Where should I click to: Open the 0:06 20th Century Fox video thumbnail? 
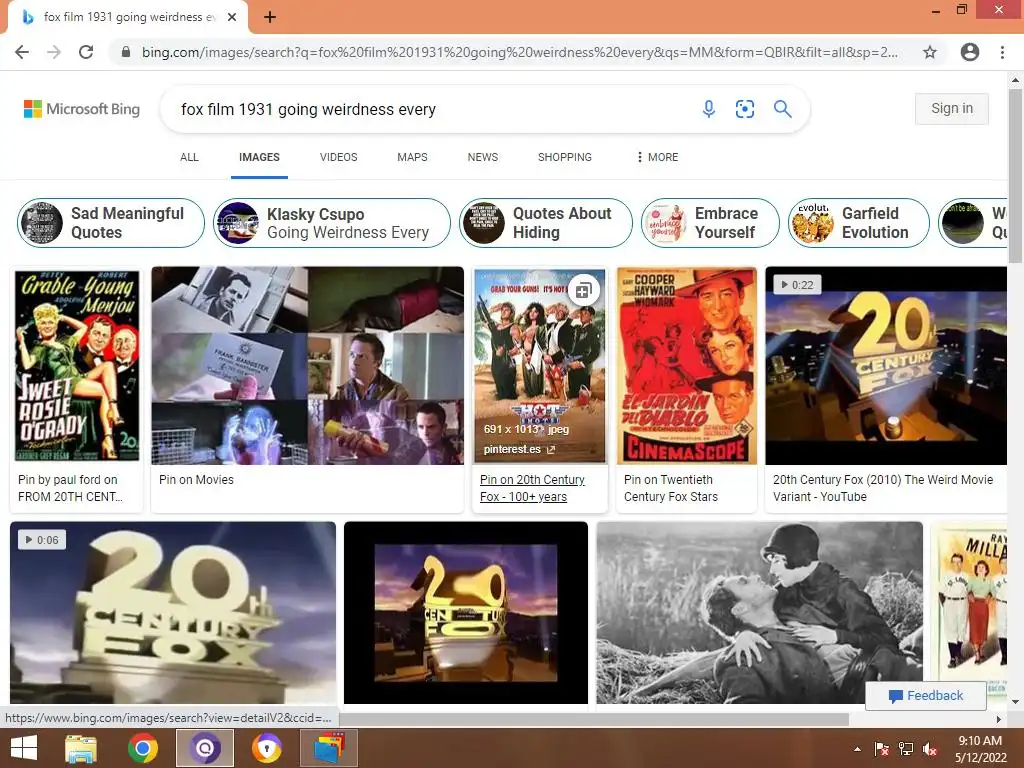click(x=173, y=613)
